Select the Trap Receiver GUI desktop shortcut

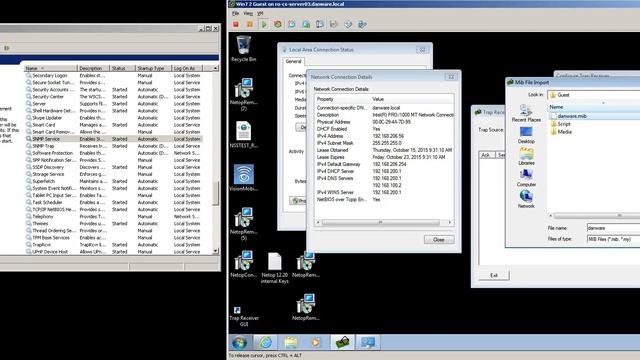[244, 316]
